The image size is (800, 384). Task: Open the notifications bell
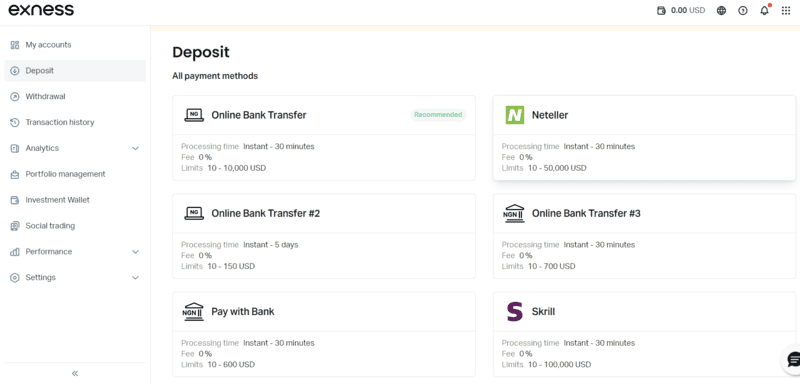764,10
